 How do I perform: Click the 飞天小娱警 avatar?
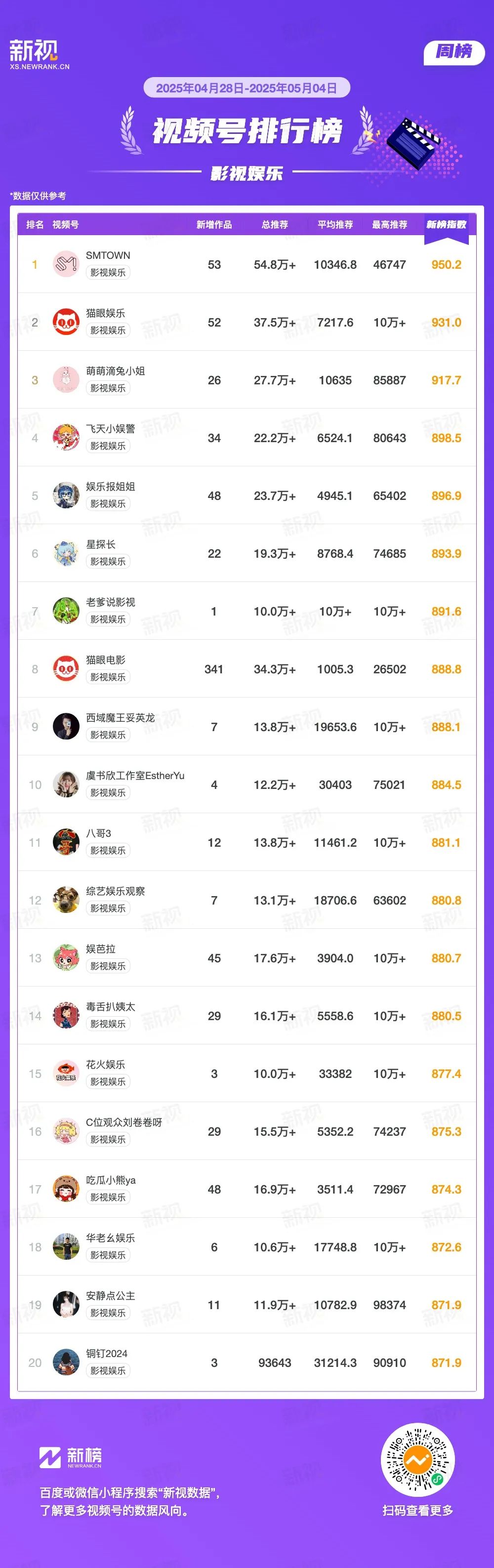66,438
